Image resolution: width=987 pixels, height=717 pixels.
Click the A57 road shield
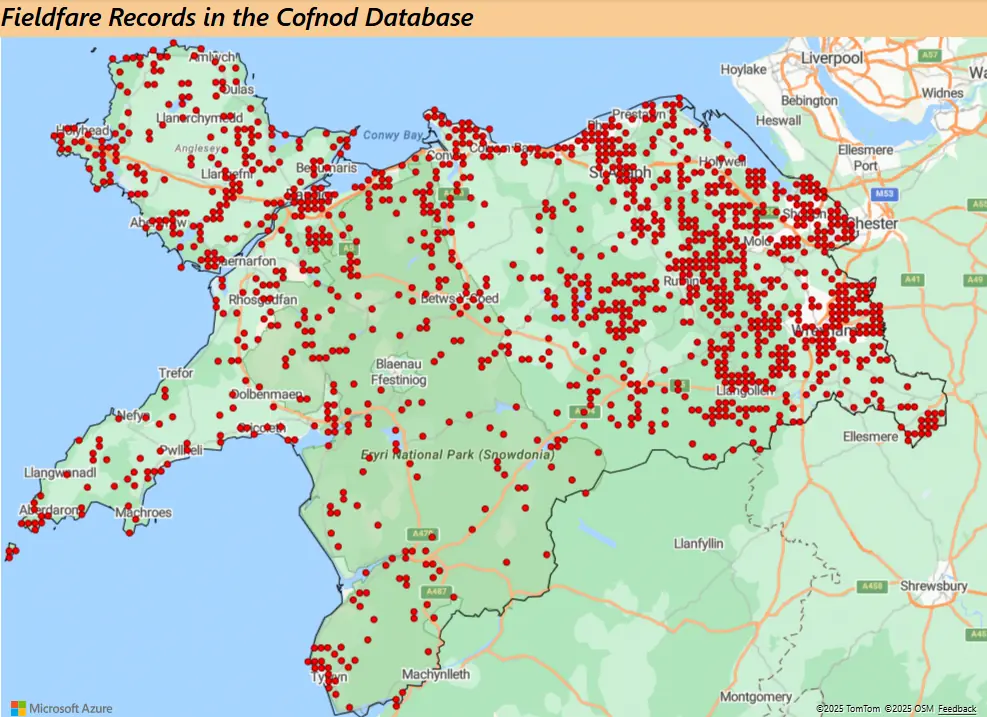pyautogui.click(x=931, y=54)
